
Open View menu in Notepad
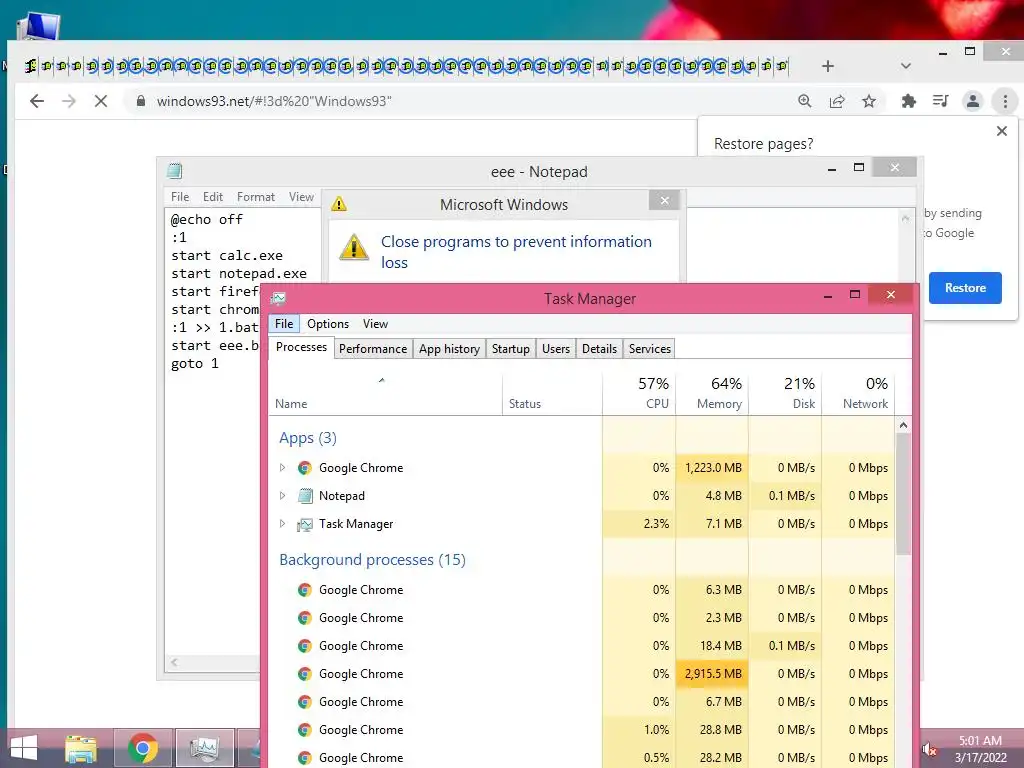(301, 197)
